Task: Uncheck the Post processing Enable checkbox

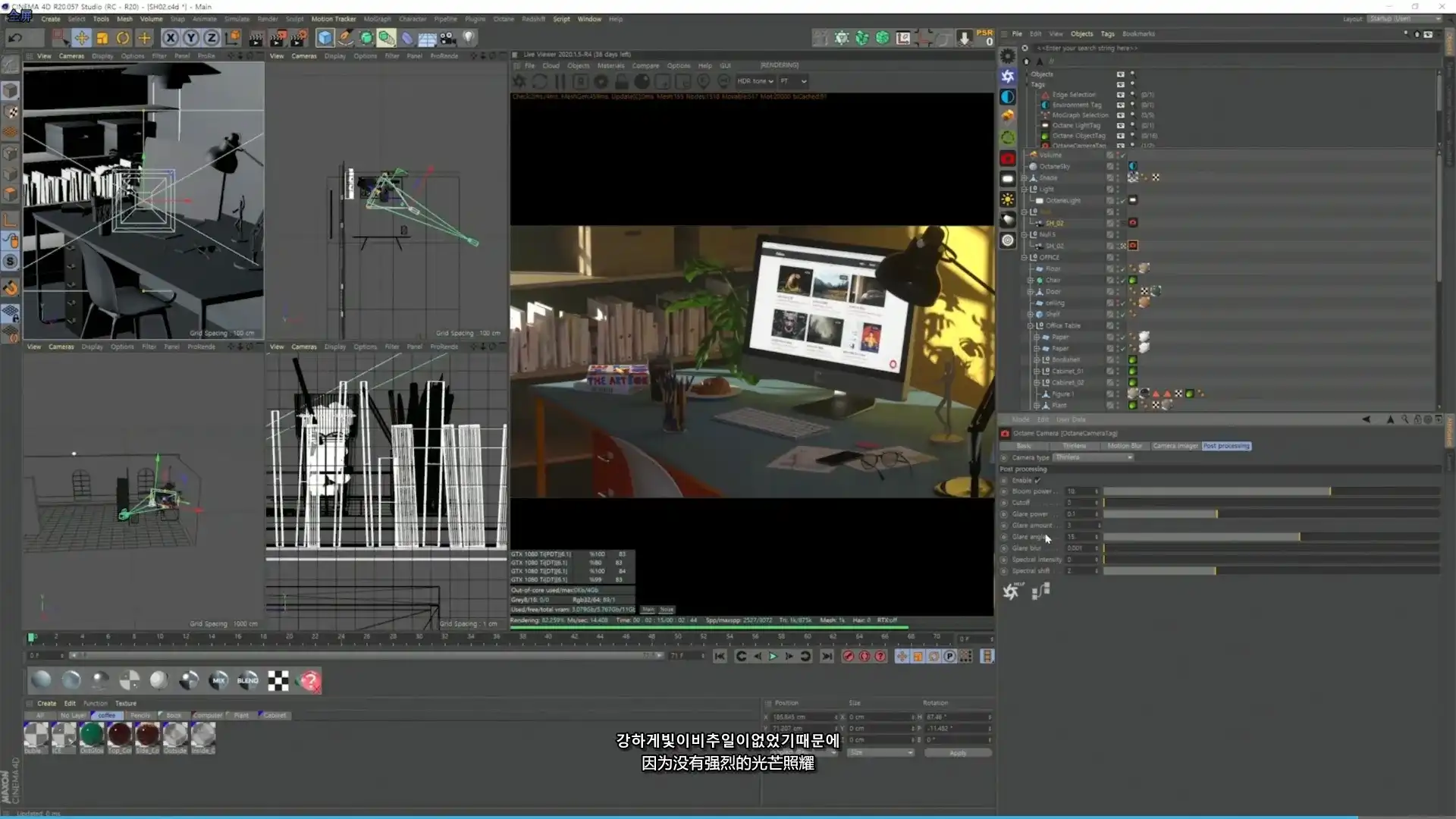Action: pos(1037,481)
